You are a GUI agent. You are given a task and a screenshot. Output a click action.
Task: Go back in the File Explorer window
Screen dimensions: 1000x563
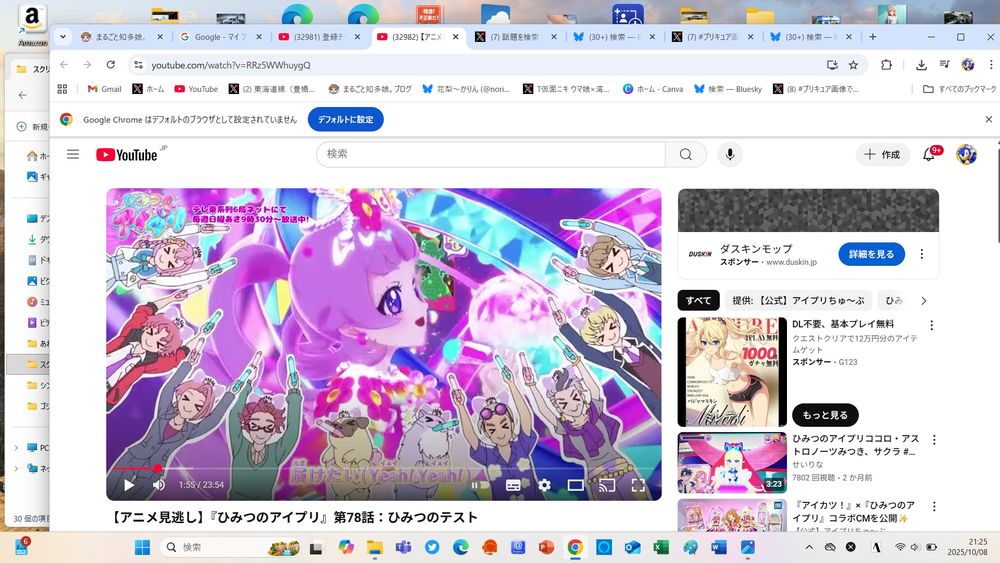click(23, 96)
